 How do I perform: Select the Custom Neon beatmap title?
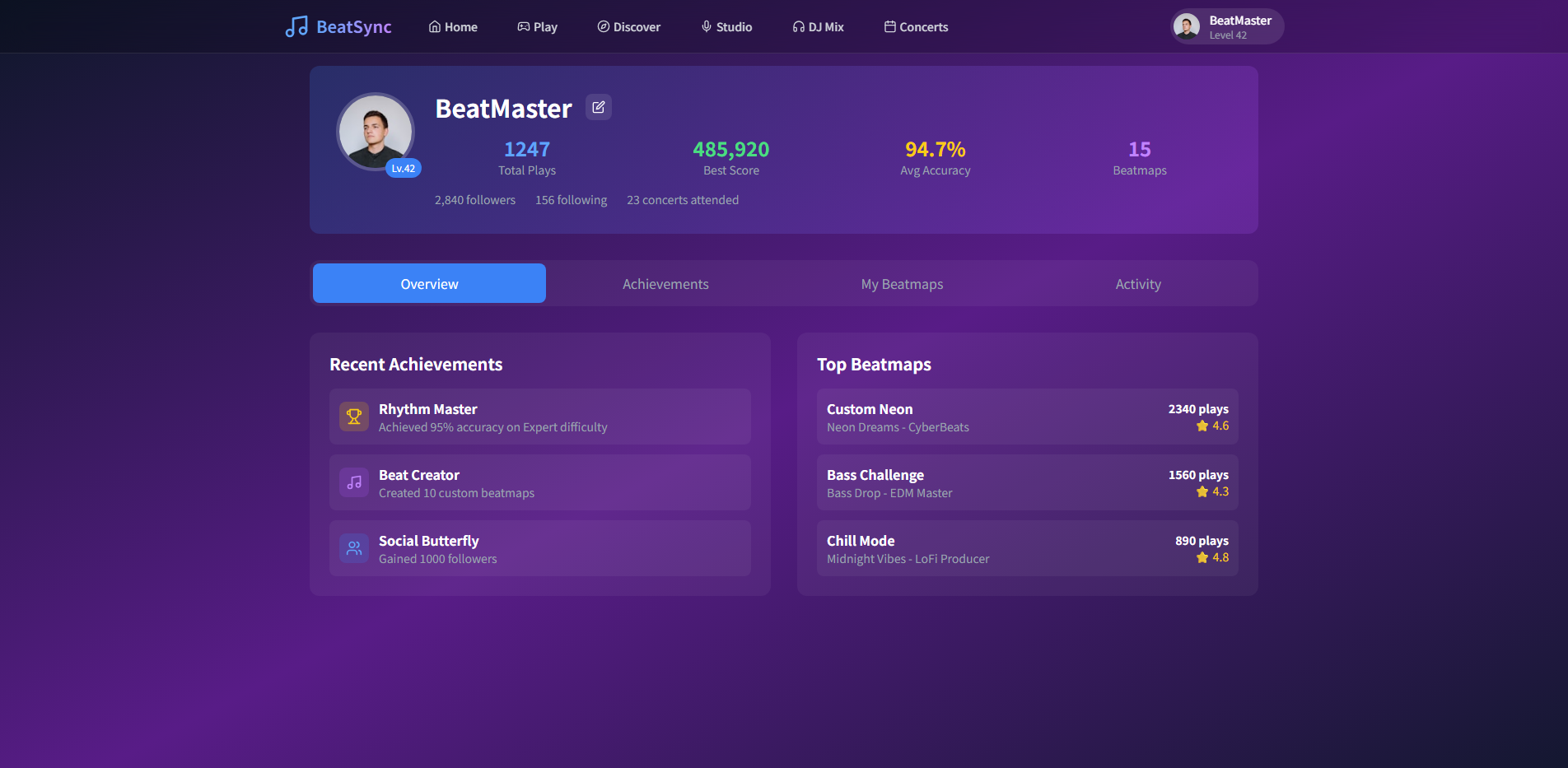click(x=870, y=409)
